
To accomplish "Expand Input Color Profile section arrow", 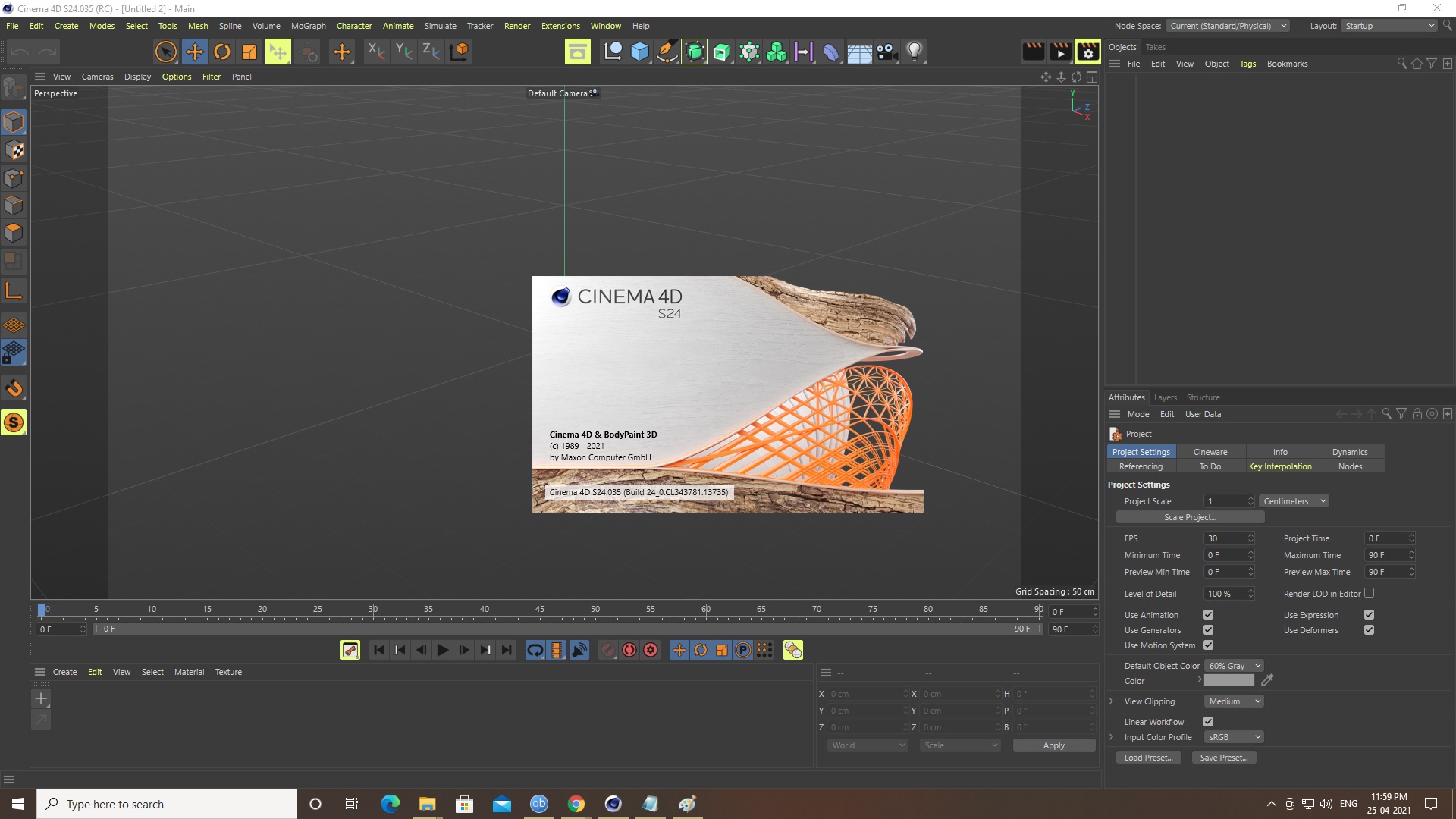I will [x=1112, y=737].
